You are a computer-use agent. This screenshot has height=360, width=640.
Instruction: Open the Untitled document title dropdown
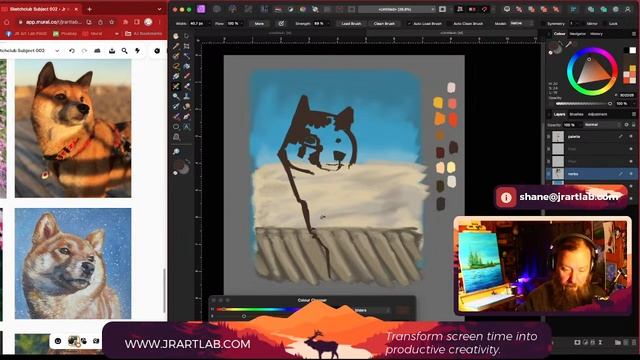(397, 9)
